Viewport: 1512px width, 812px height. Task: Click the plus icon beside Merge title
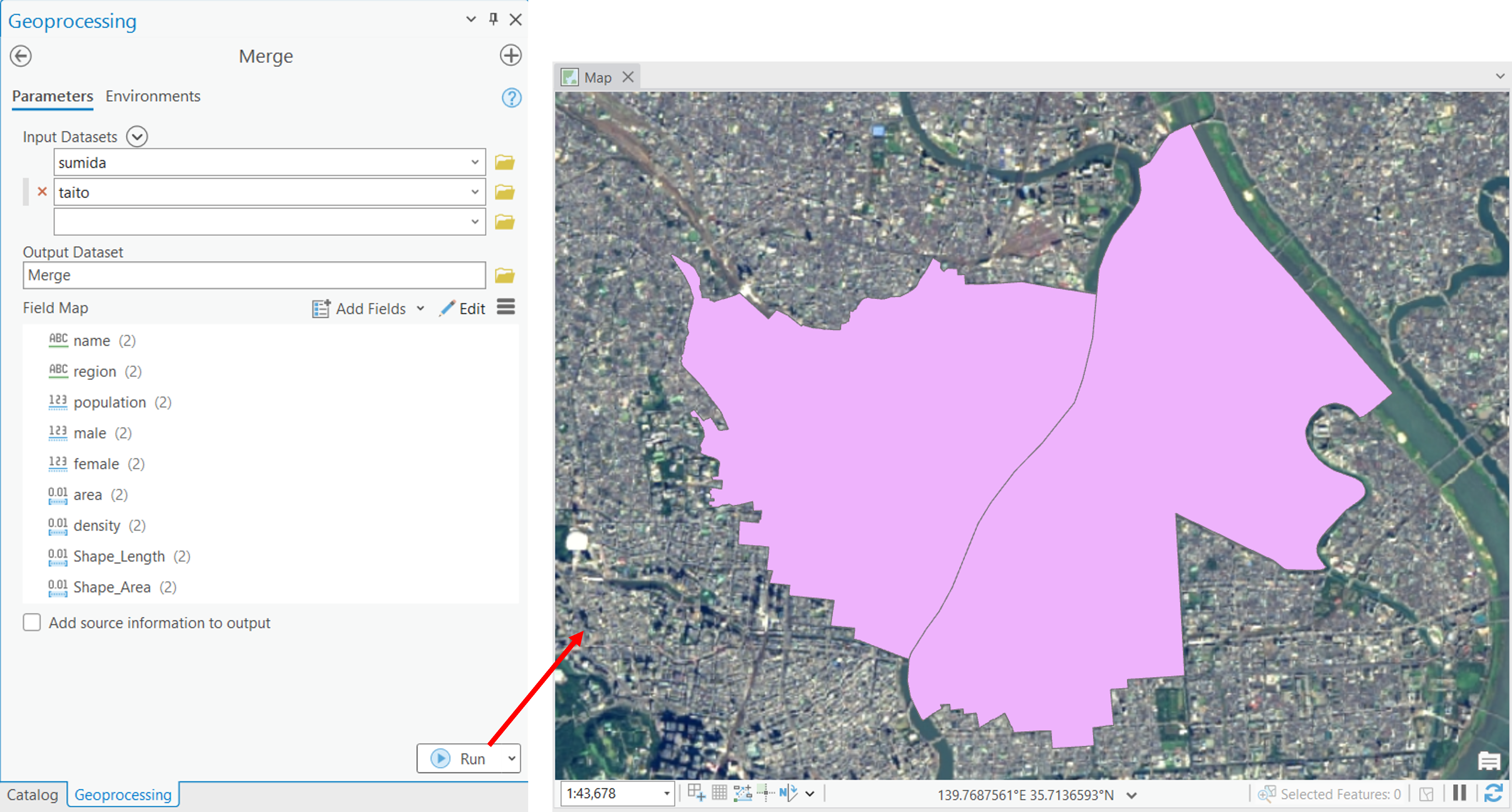(x=510, y=56)
